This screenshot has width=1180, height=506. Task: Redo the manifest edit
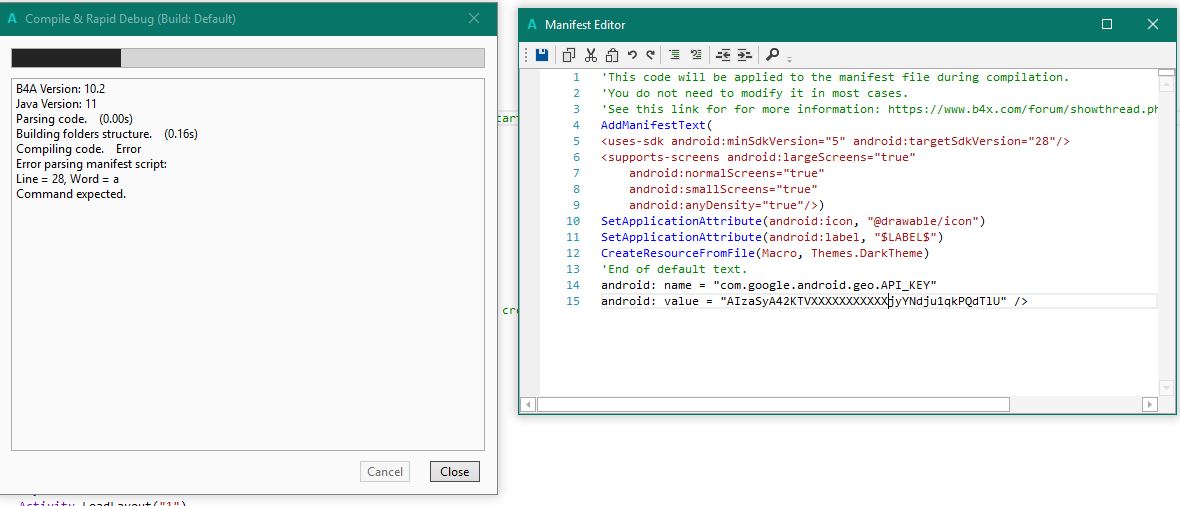[651, 54]
